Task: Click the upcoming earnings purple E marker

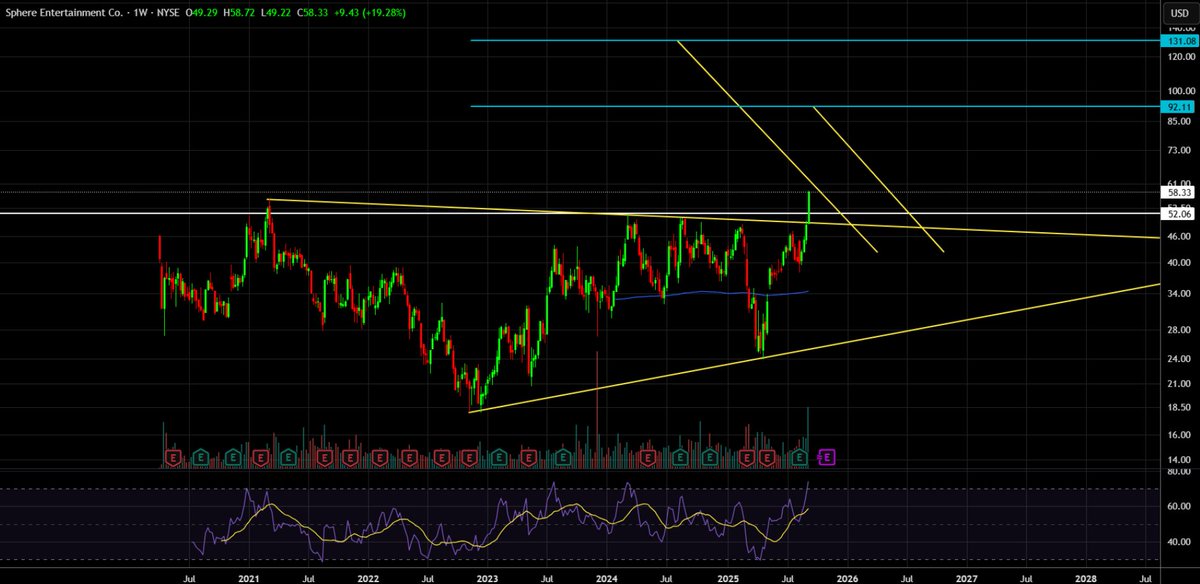Action: [x=827, y=458]
